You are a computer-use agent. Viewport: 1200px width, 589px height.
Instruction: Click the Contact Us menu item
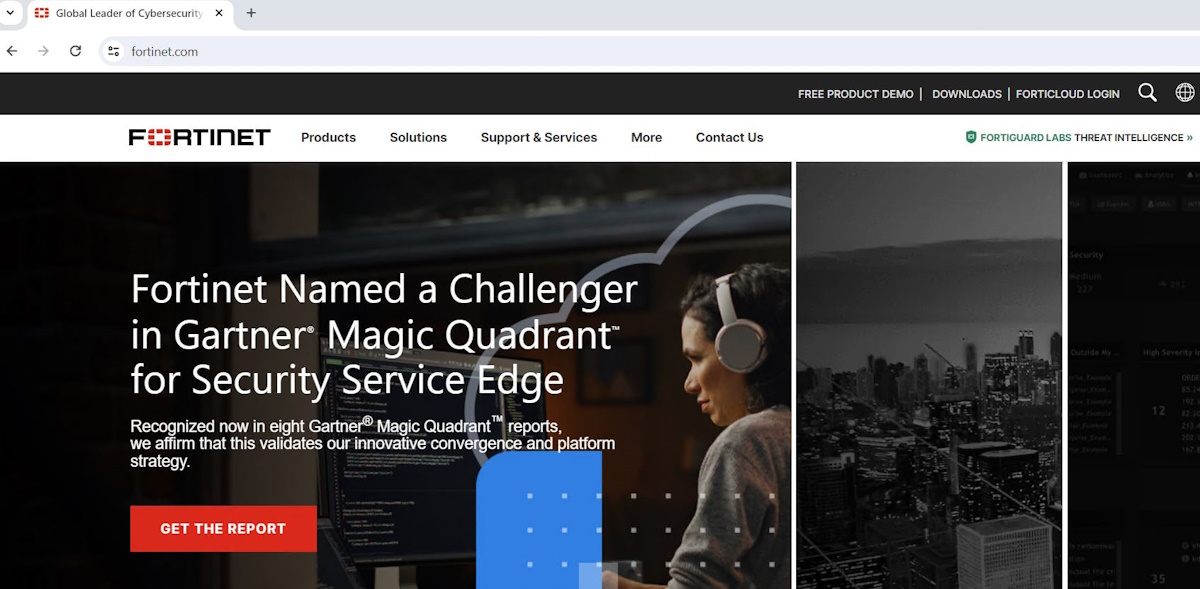coord(729,138)
